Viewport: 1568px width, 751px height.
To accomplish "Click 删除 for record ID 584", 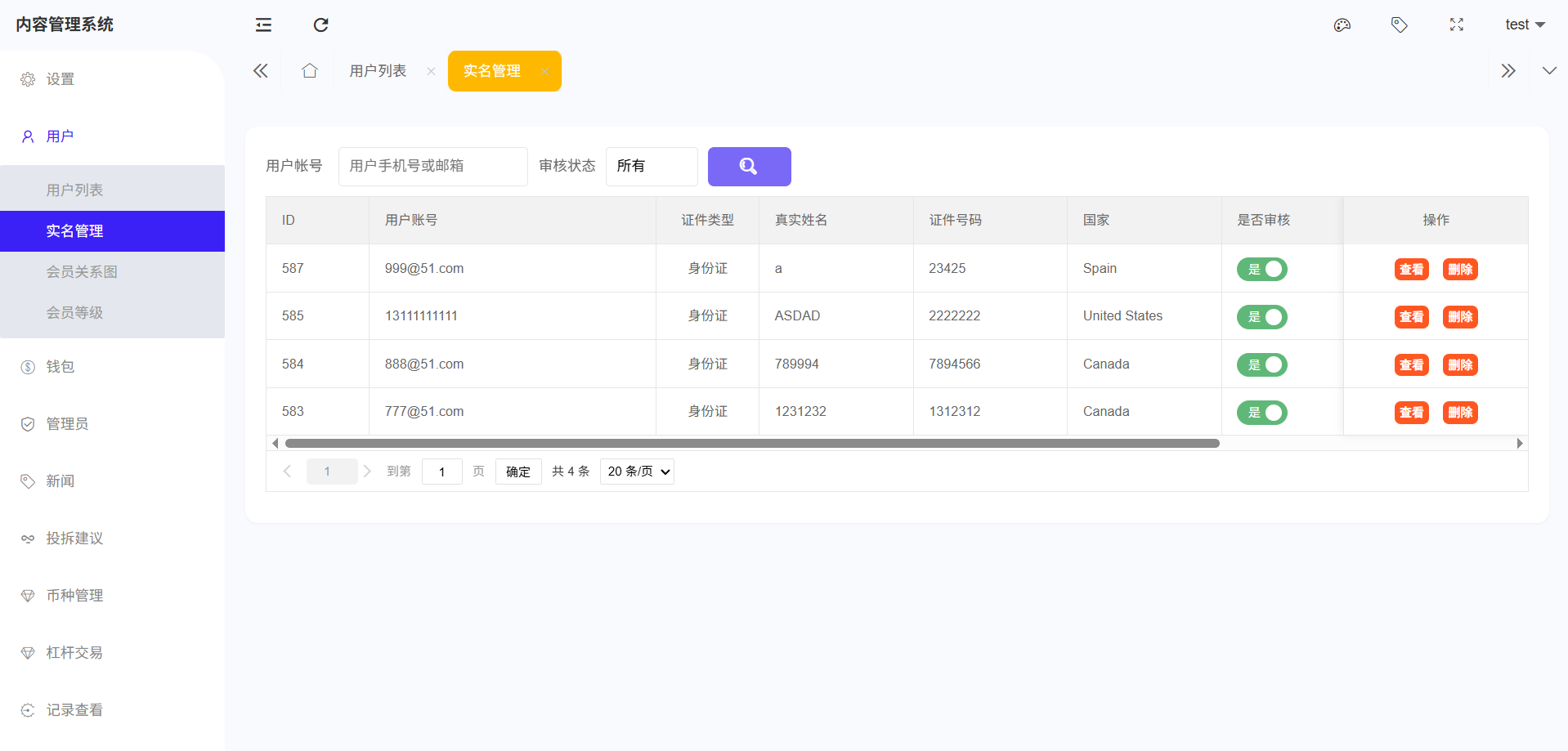I will [x=1459, y=365].
